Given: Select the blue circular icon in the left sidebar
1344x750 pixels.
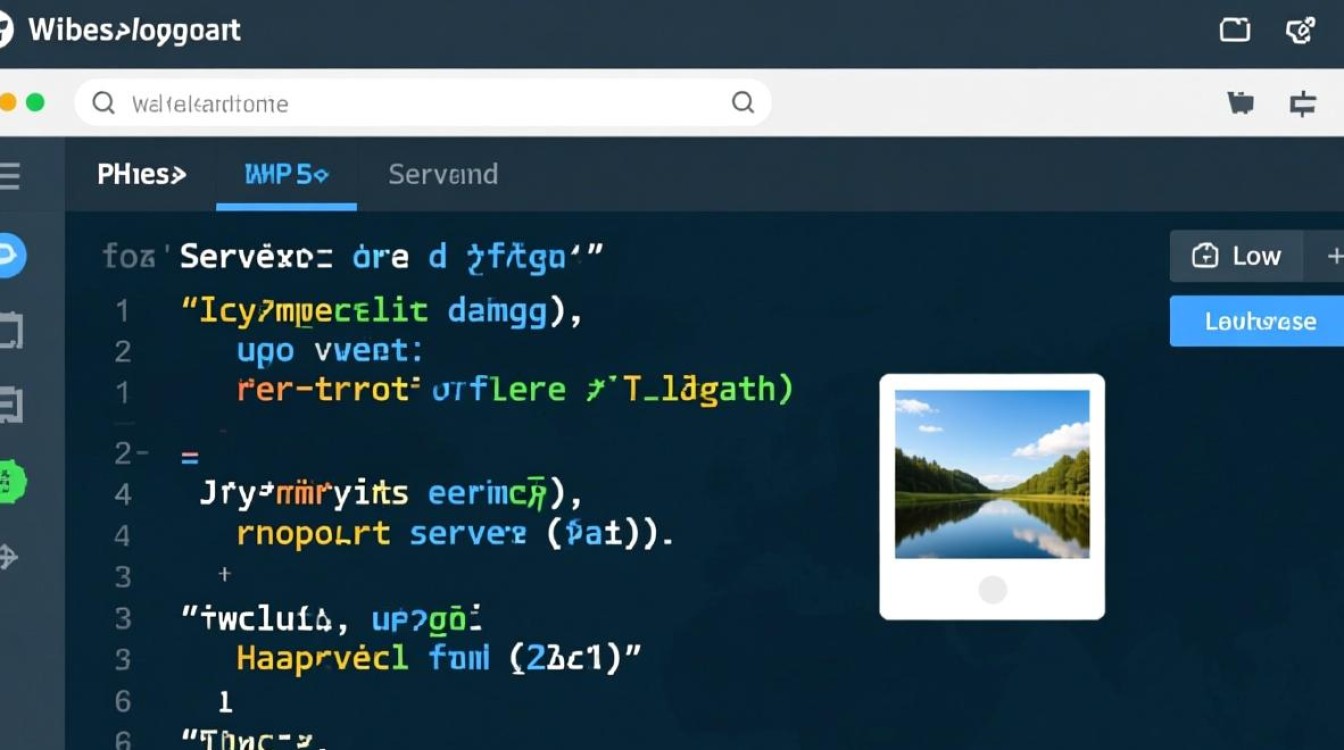Looking at the screenshot, I should coord(10,257).
